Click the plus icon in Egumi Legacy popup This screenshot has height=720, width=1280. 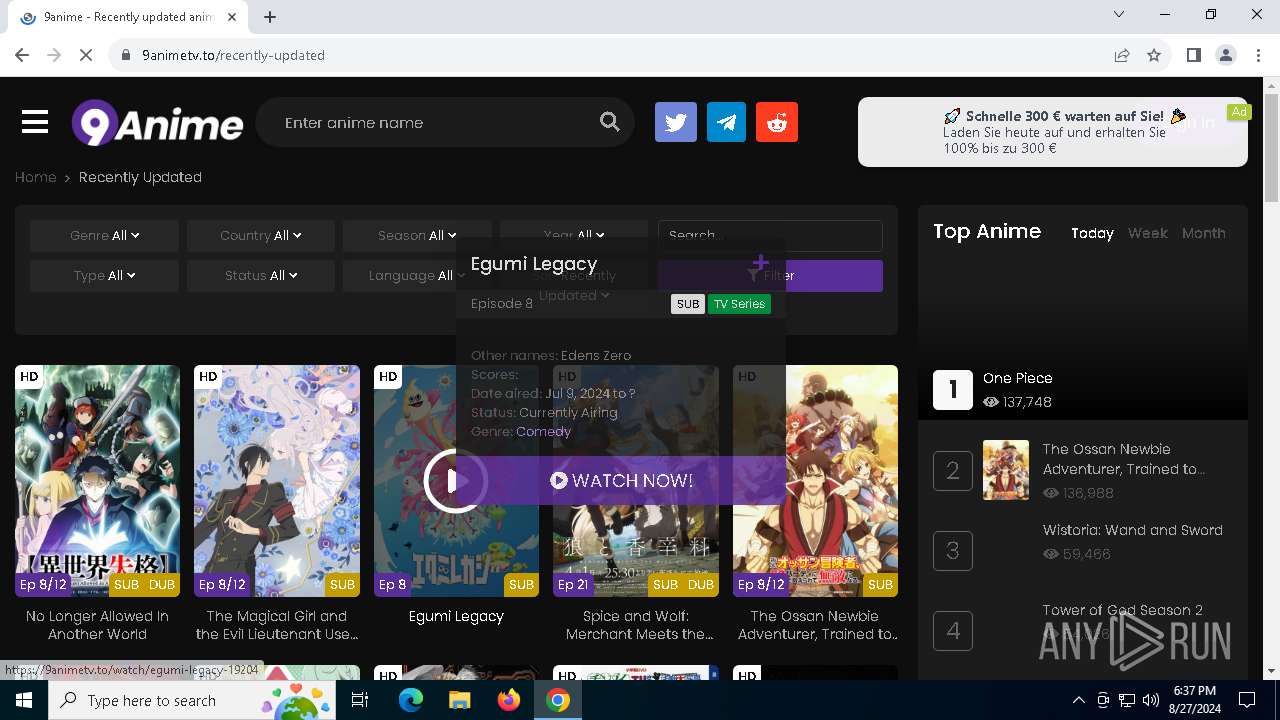[760, 264]
